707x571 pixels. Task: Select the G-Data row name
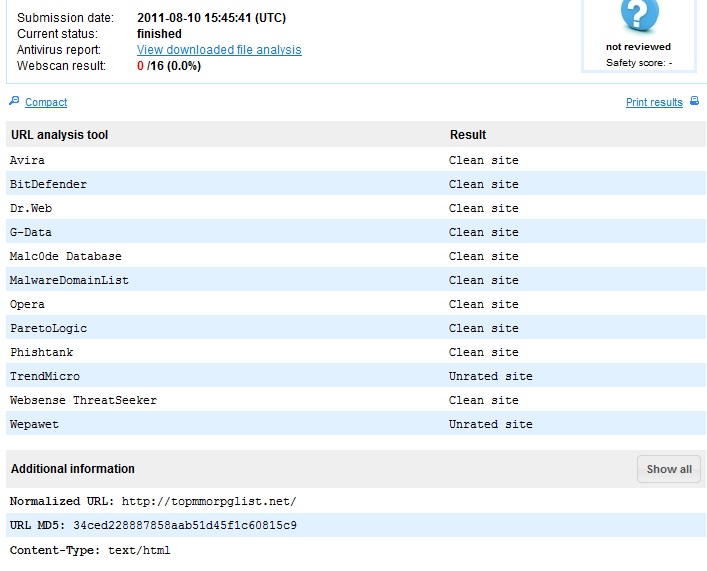31,232
